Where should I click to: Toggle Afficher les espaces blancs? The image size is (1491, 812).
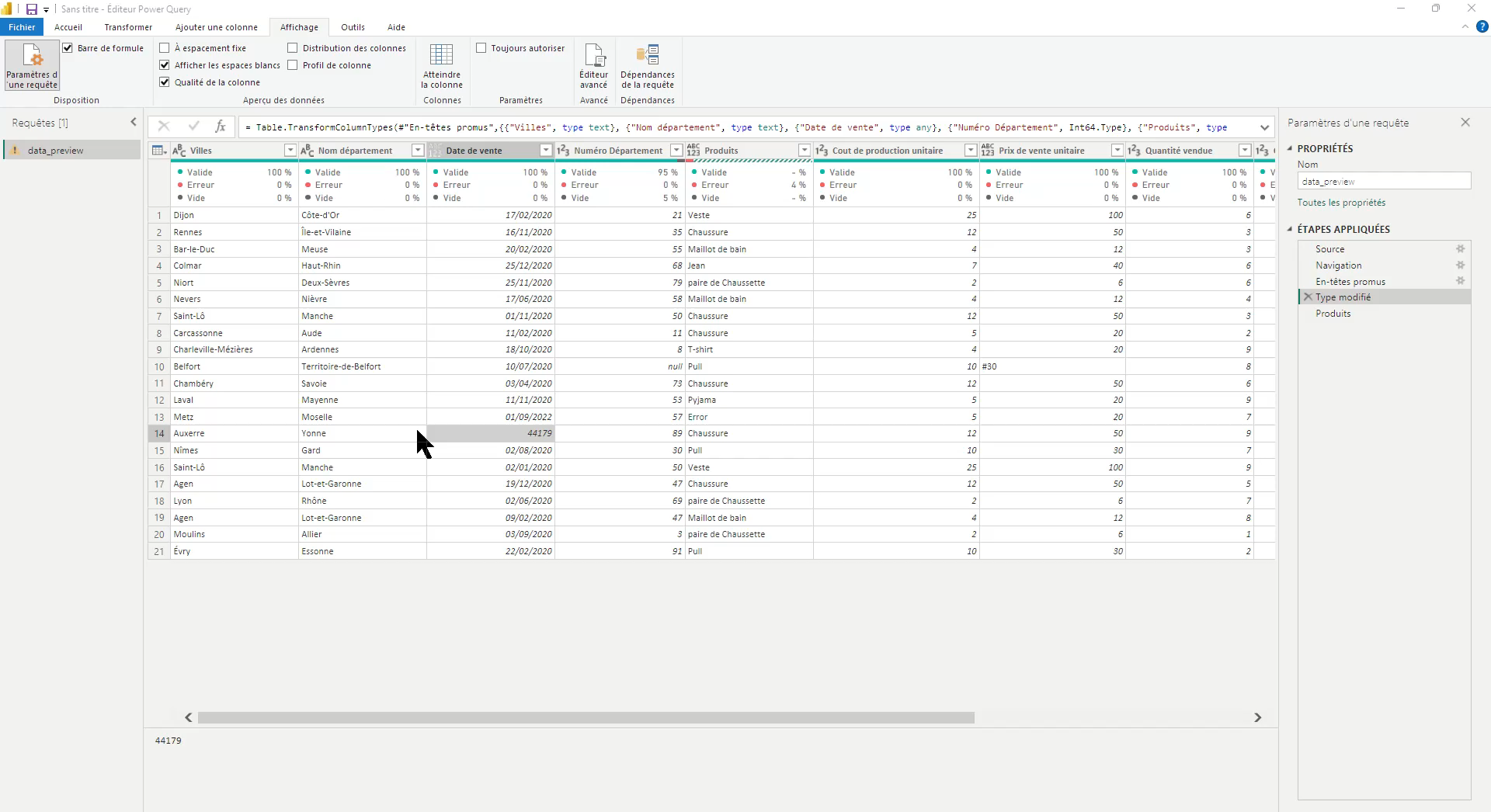click(x=165, y=65)
